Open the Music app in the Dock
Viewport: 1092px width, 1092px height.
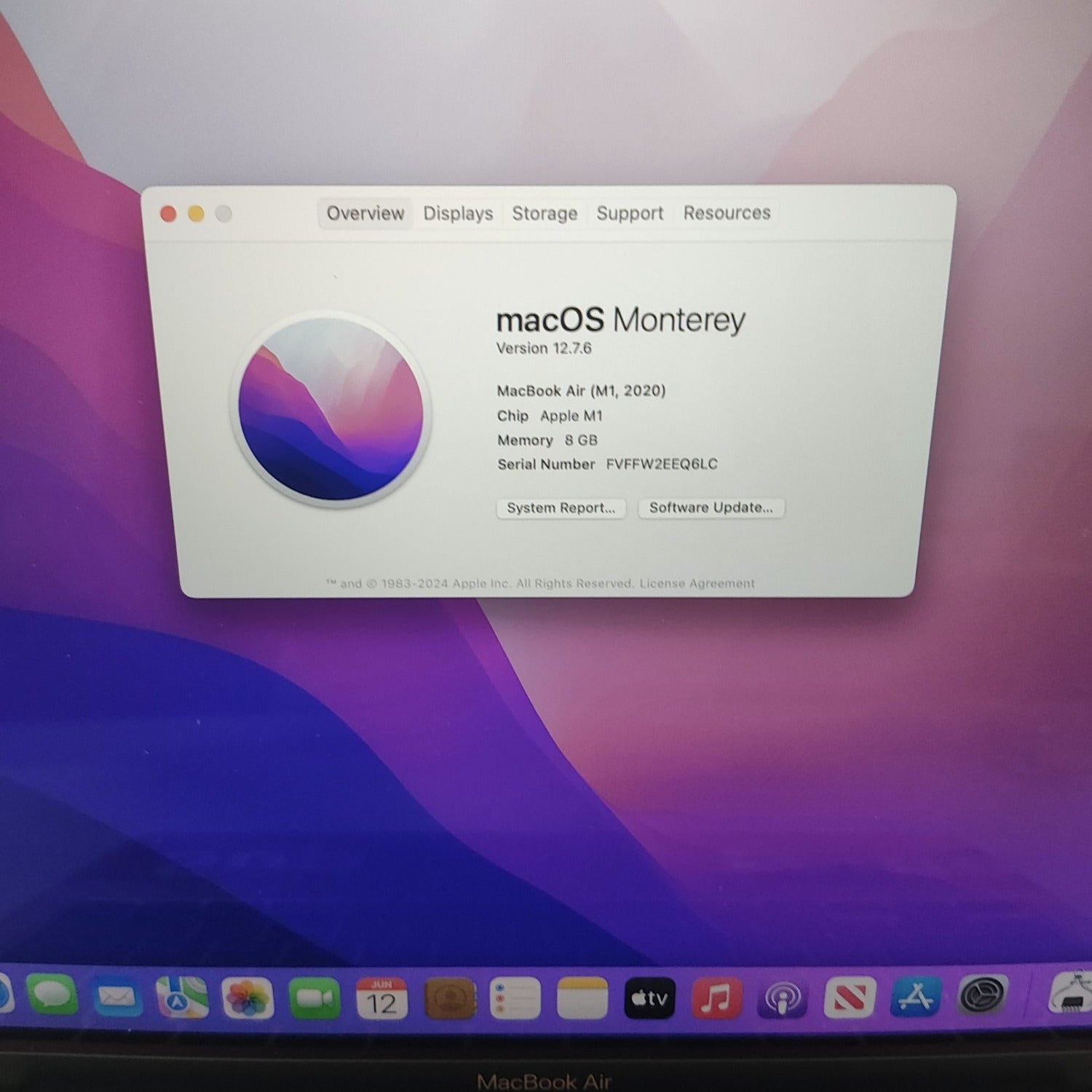click(716, 997)
